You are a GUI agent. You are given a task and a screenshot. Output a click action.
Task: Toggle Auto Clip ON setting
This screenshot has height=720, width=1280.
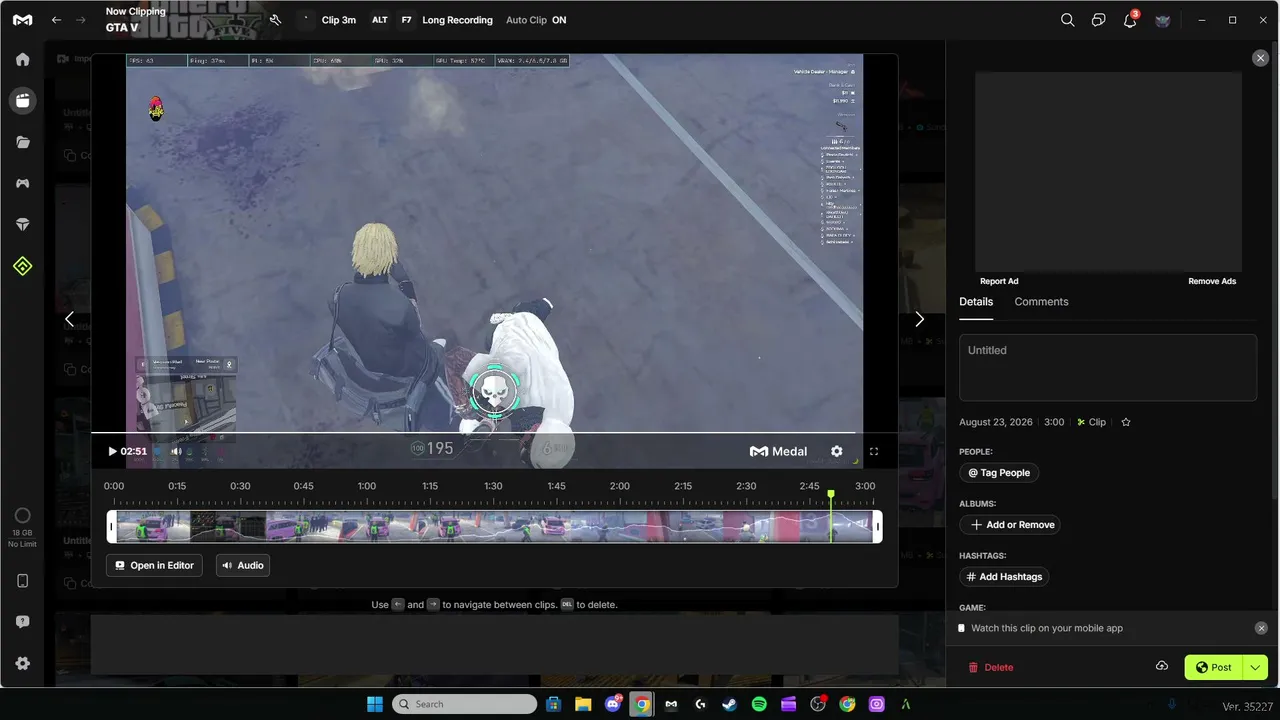[x=536, y=20]
